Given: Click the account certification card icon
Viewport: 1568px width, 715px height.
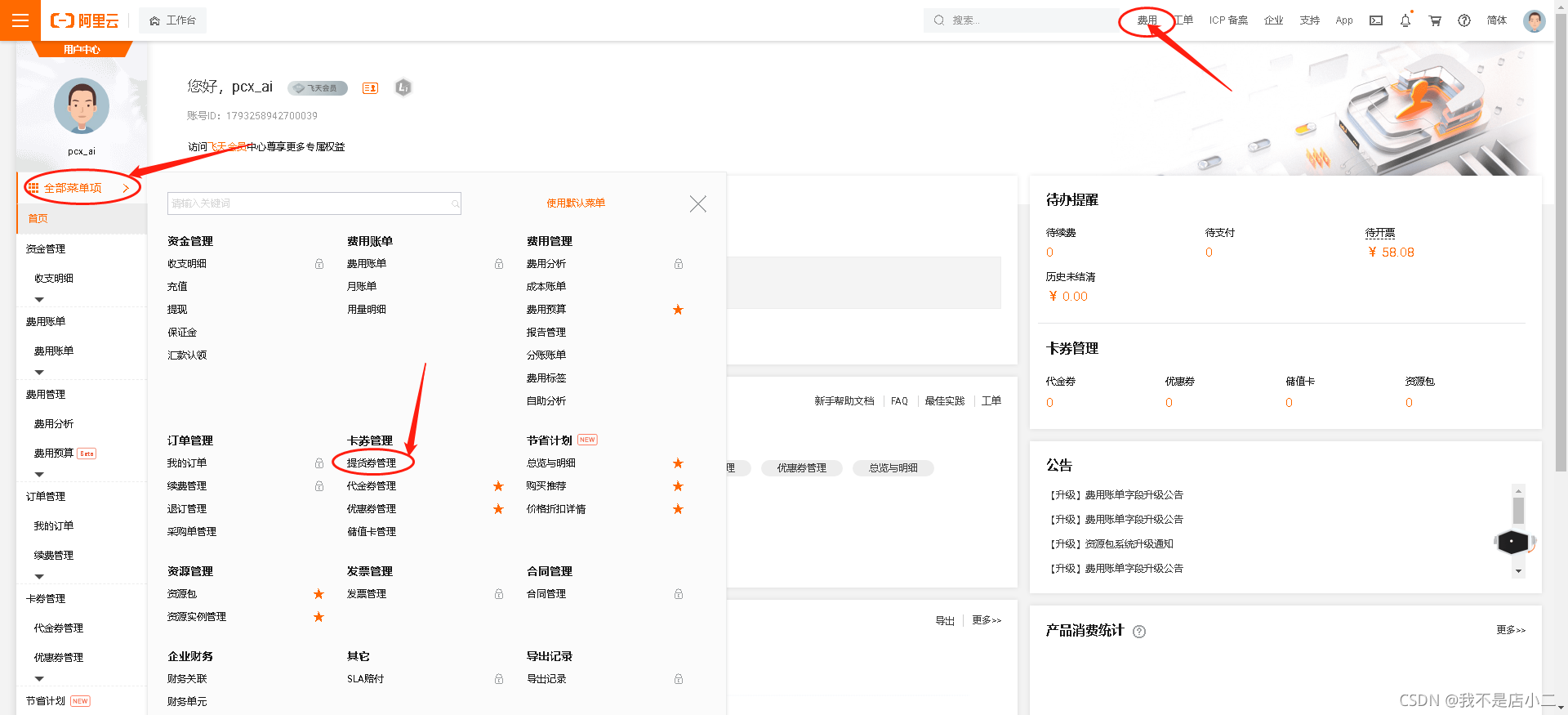Looking at the screenshot, I should click(371, 88).
